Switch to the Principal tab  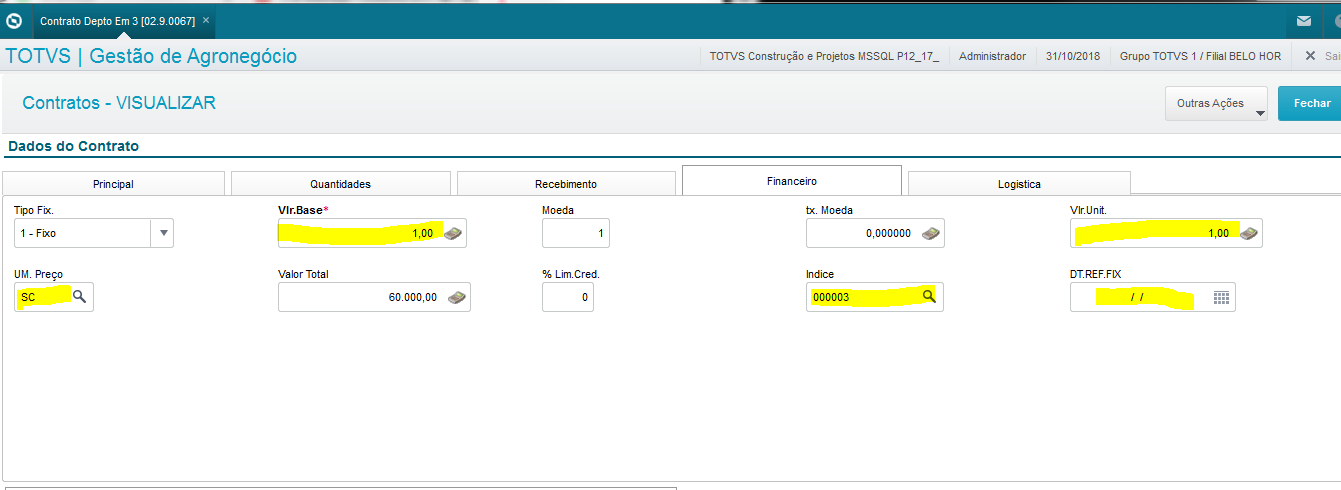tap(113, 184)
